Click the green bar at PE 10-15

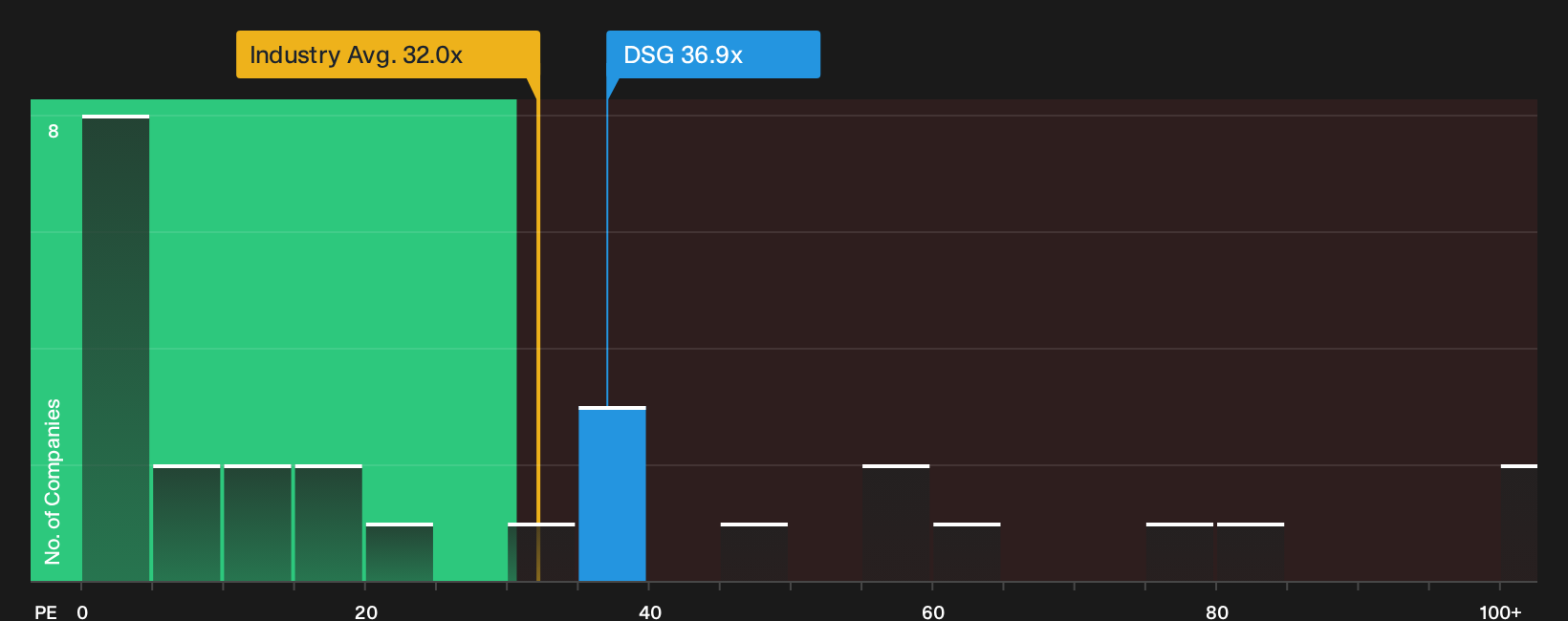[257, 523]
